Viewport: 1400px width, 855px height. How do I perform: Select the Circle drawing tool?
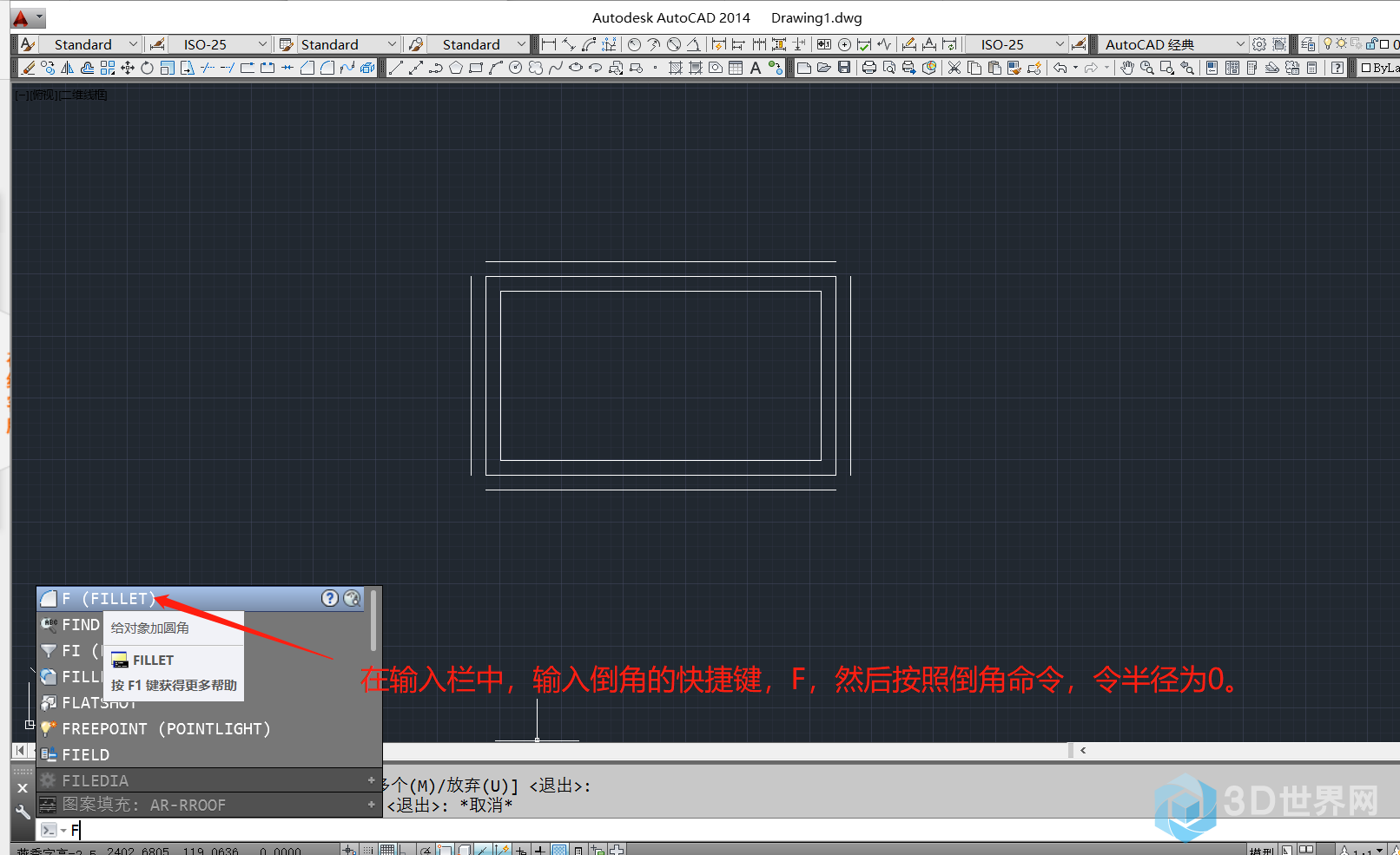pos(515,68)
